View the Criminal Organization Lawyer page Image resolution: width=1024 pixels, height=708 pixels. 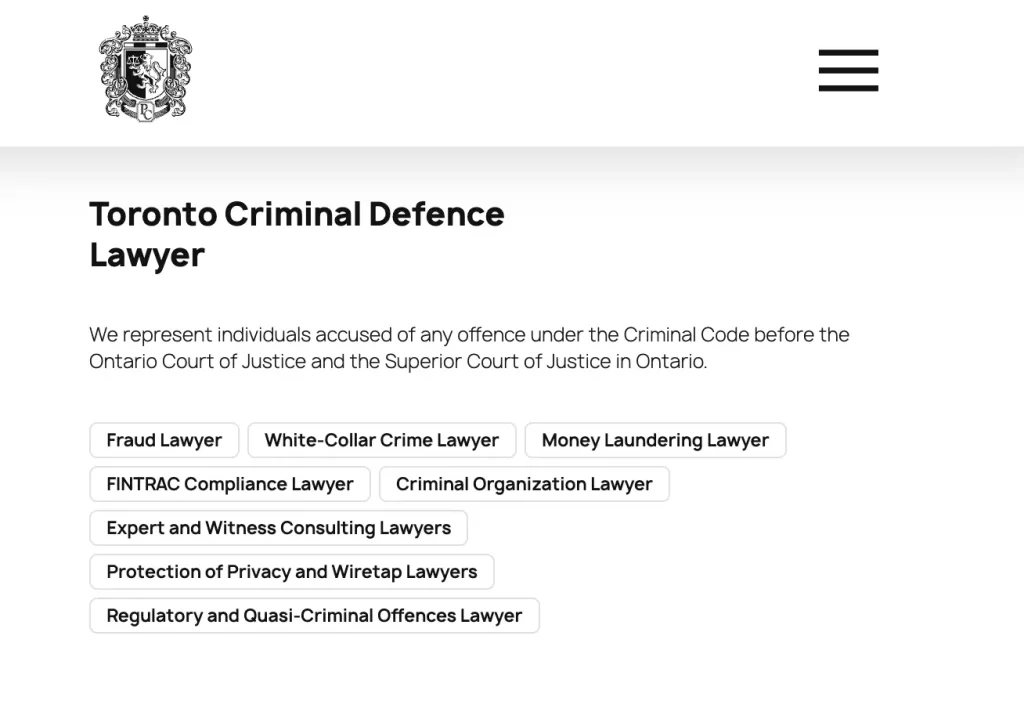point(524,484)
